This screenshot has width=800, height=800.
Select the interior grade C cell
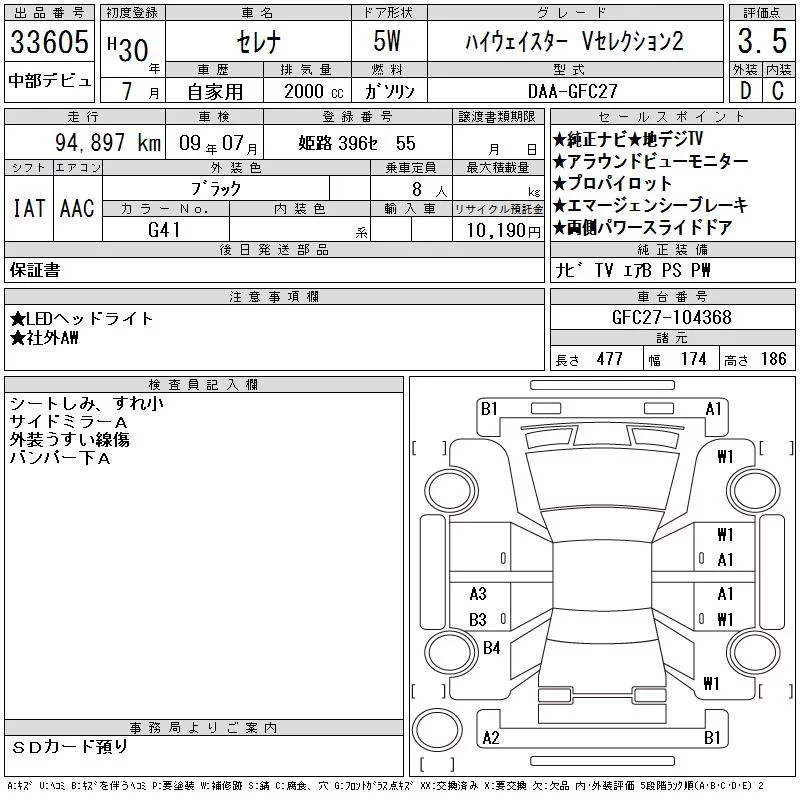click(779, 91)
